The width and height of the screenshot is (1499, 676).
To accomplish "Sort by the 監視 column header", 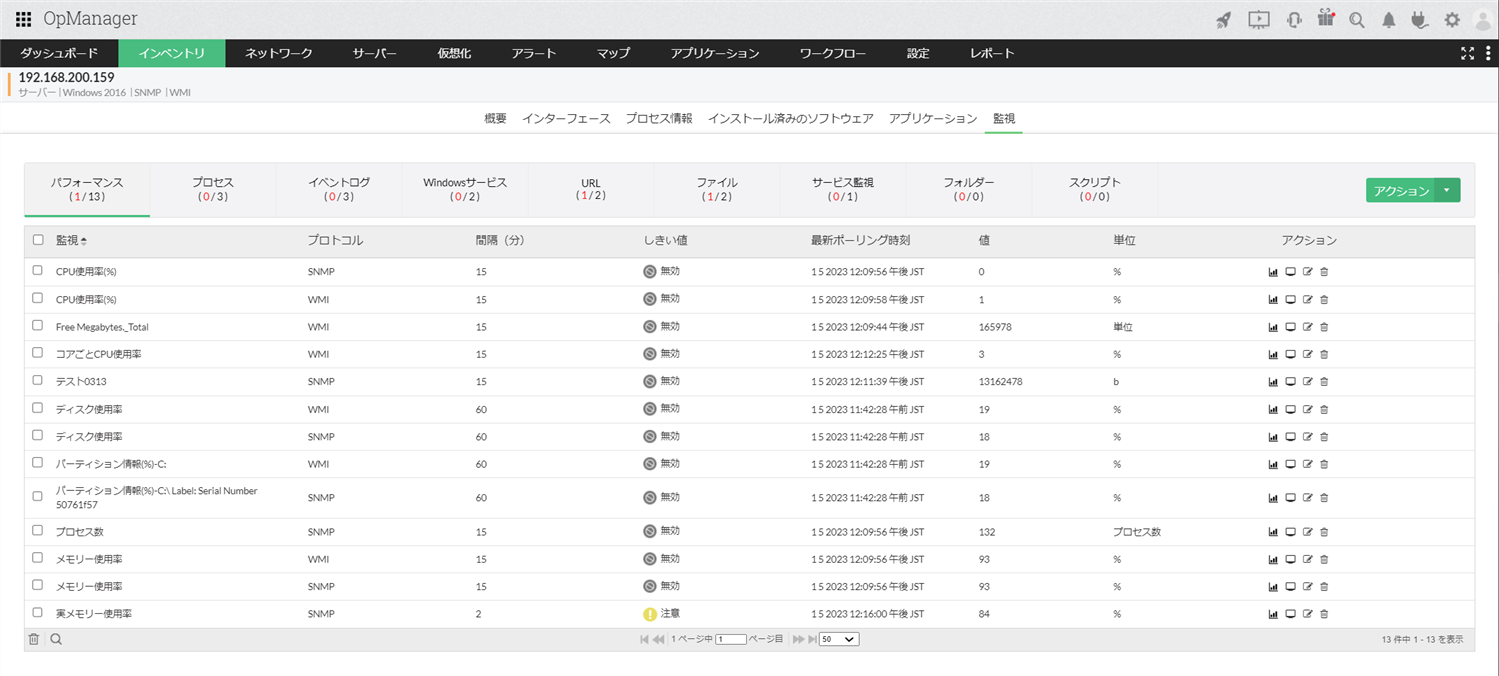I will point(70,241).
